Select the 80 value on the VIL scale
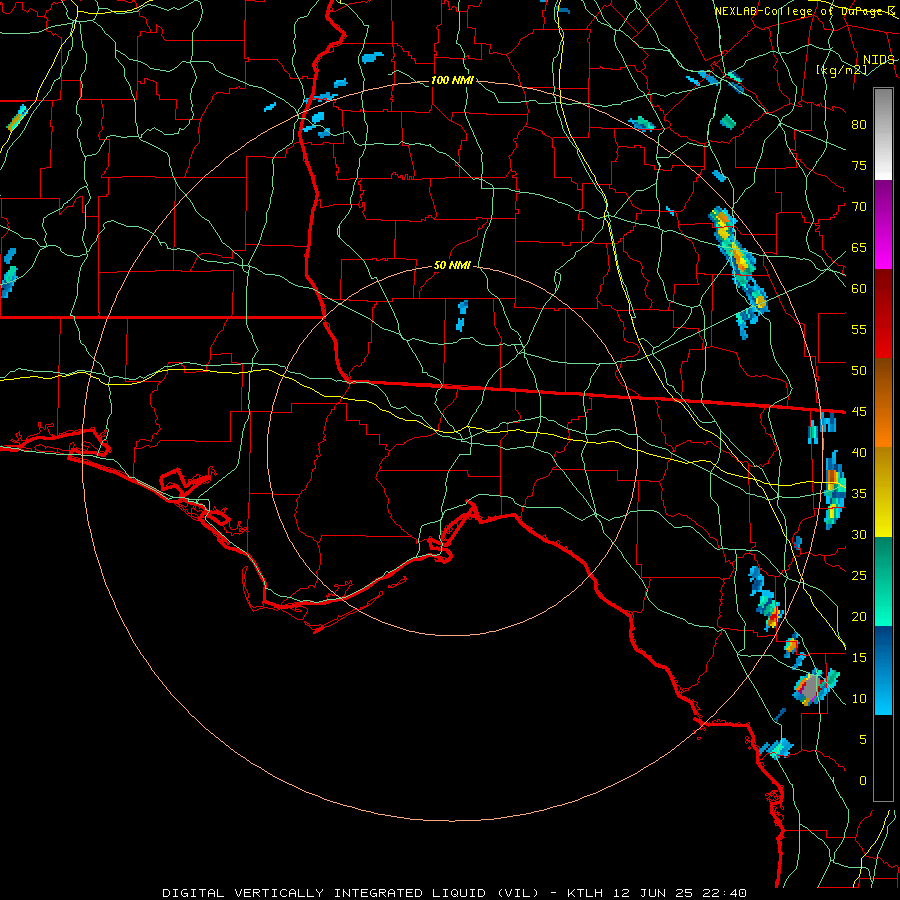This screenshot has width=900, height=900. click(x=859, y=125)
